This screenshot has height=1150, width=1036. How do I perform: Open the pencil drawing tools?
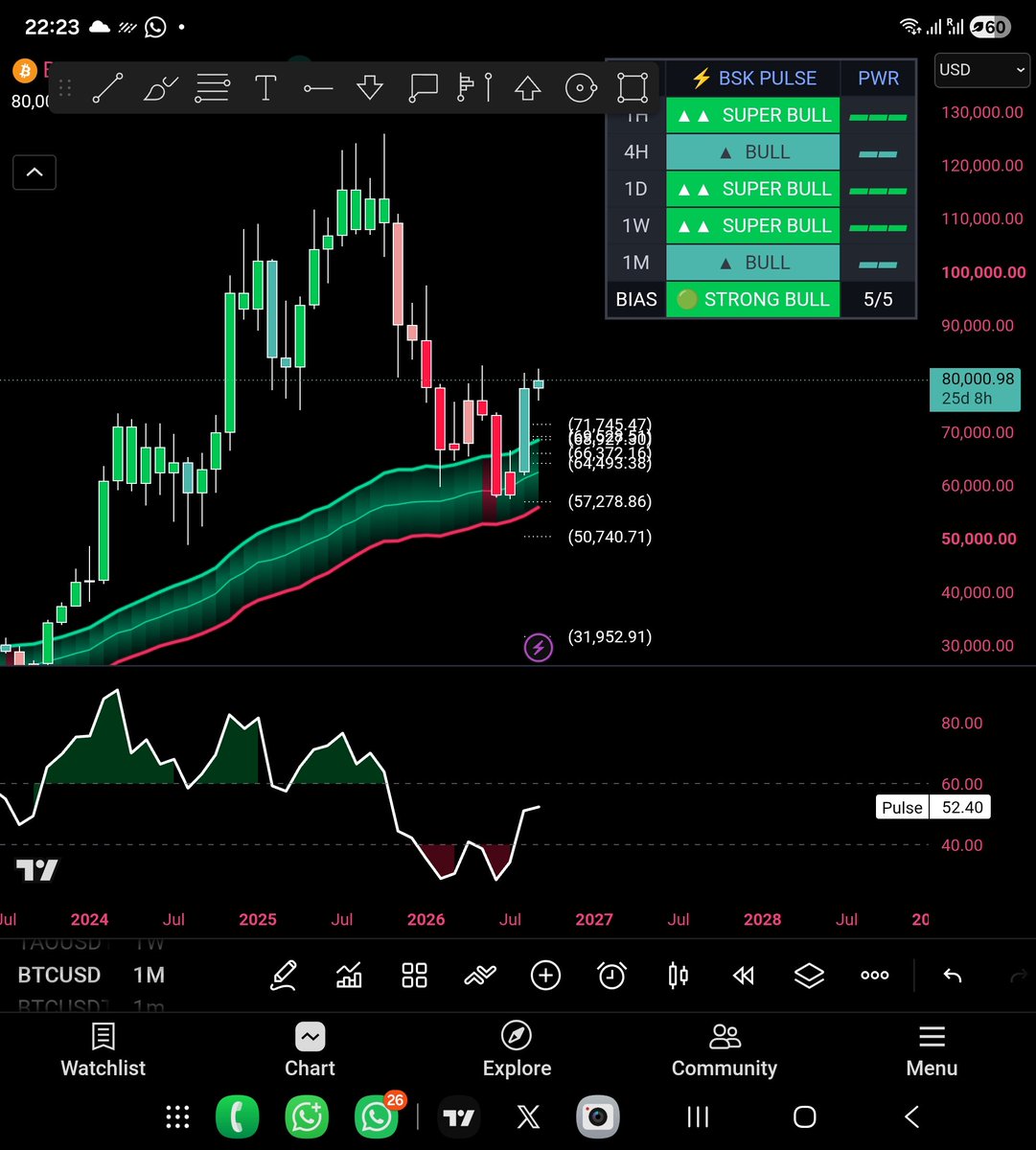[x=284, y=976]
